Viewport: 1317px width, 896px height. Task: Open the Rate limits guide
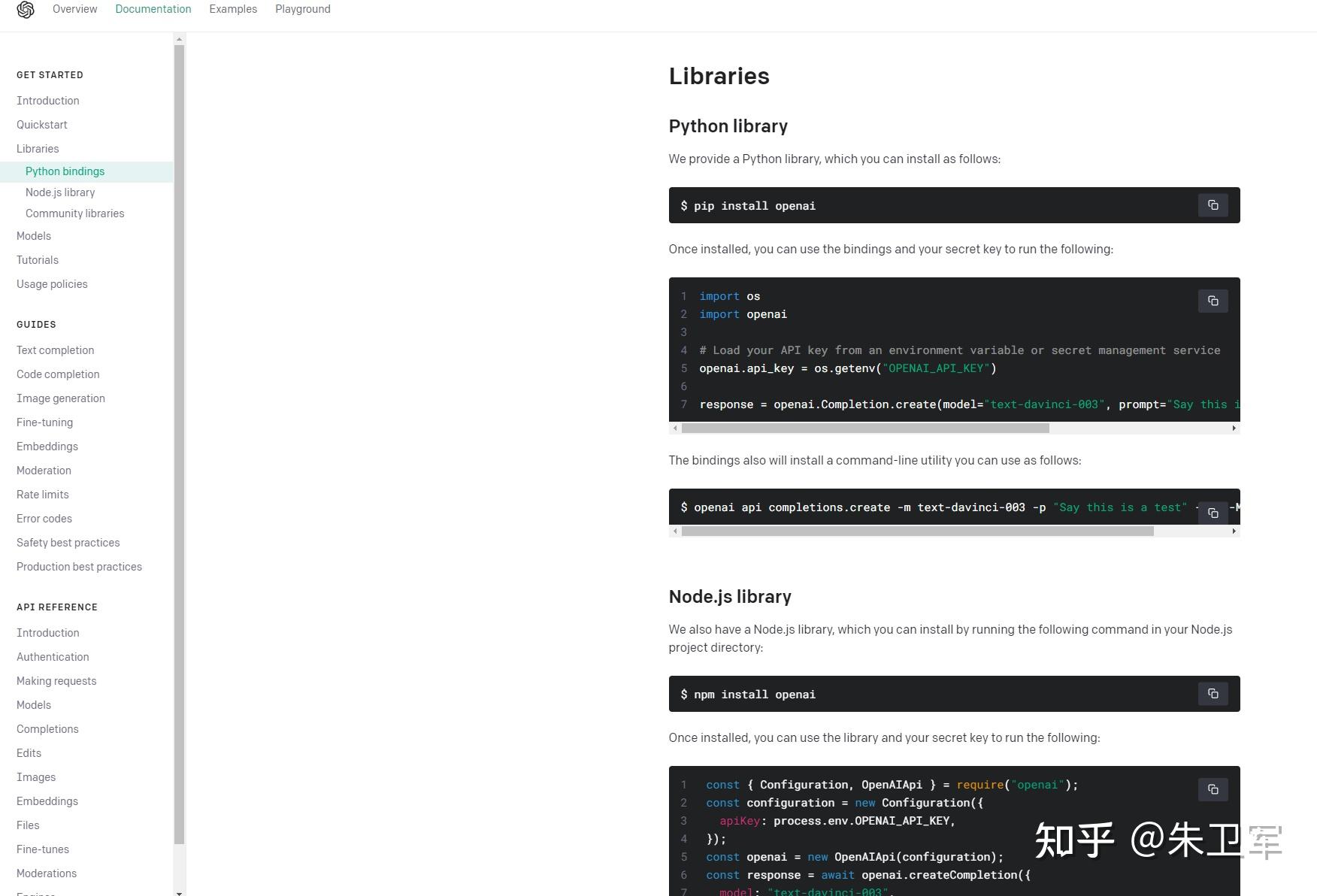[43, 495]
